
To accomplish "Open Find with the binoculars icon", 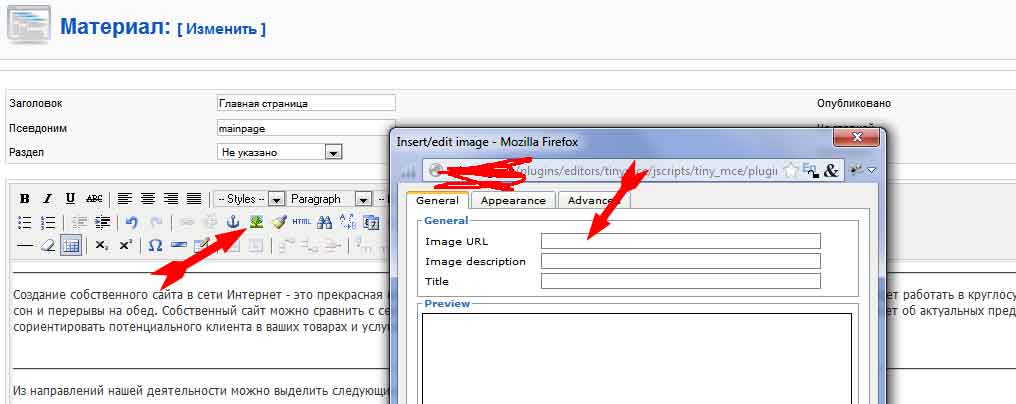I will click(x=325, y=222).
